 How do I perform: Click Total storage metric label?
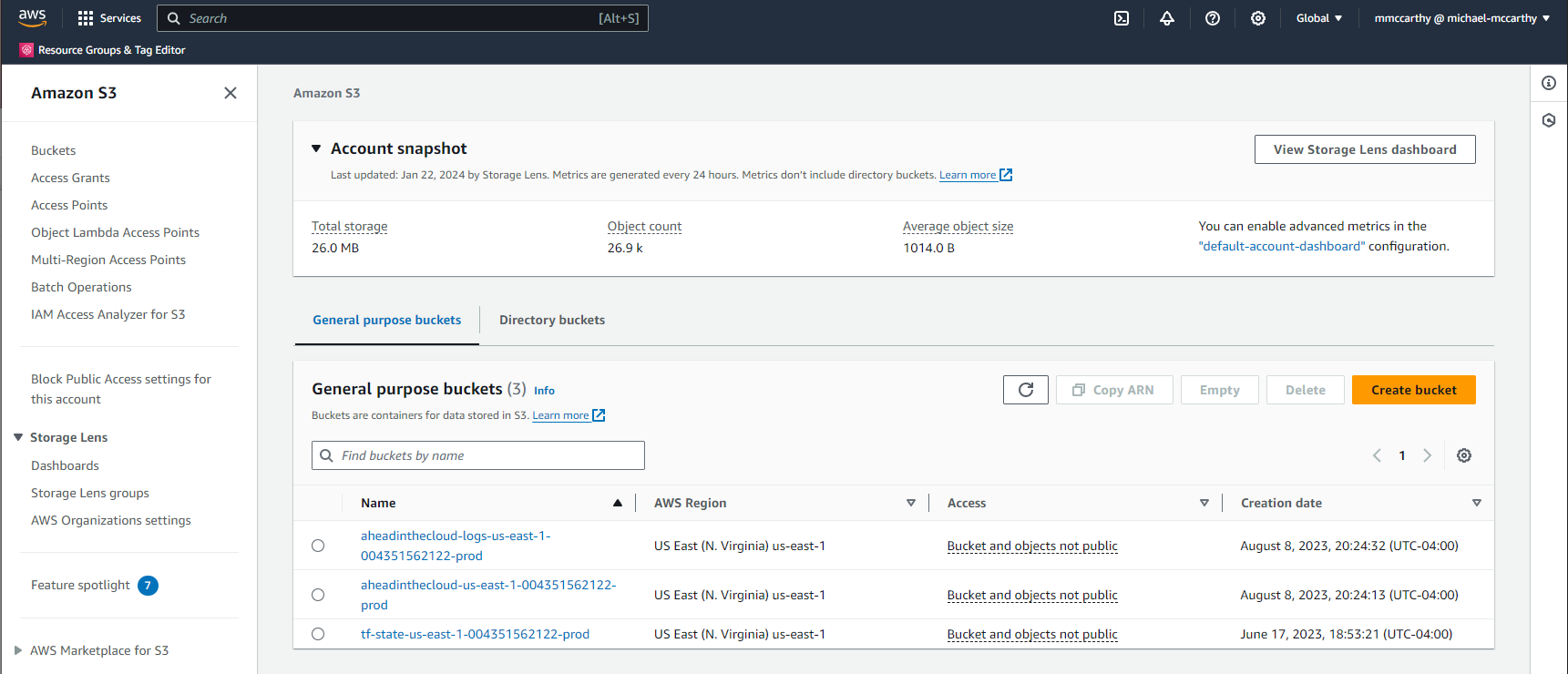[x=349, y=226]
